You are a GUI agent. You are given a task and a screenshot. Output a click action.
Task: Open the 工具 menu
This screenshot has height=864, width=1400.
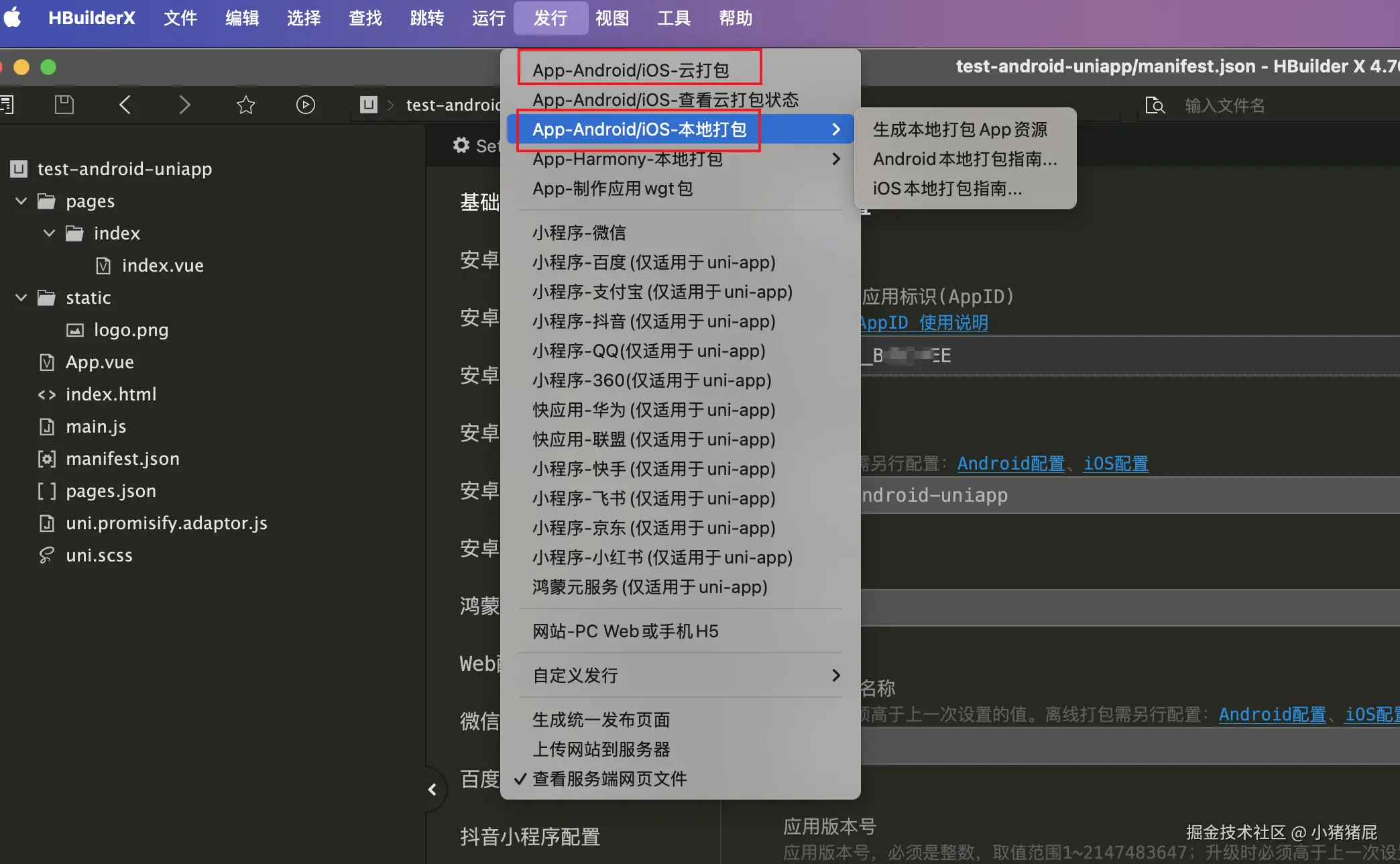click(673, 18)
